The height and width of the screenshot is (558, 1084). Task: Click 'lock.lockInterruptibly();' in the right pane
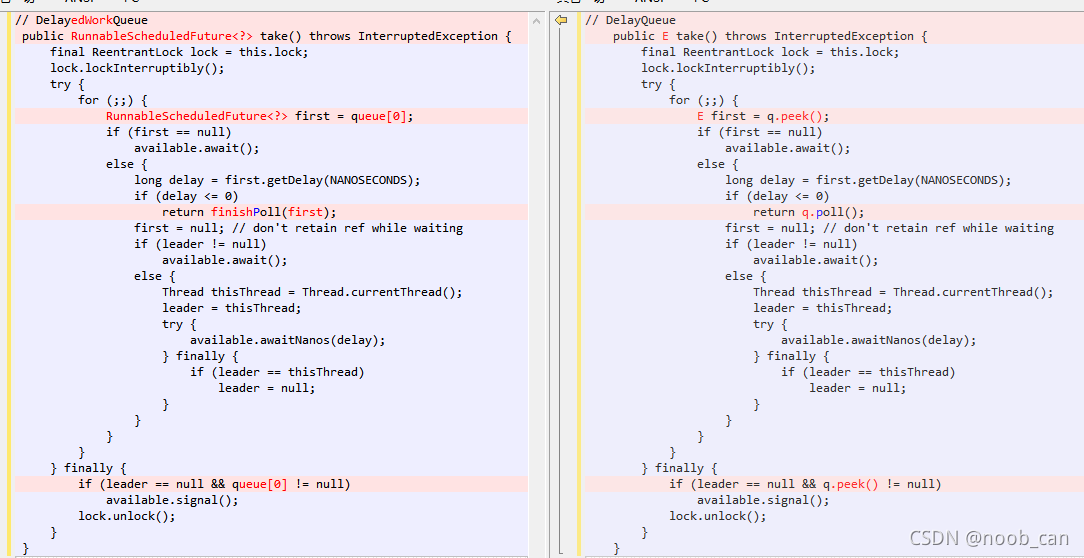coord(729,68)
